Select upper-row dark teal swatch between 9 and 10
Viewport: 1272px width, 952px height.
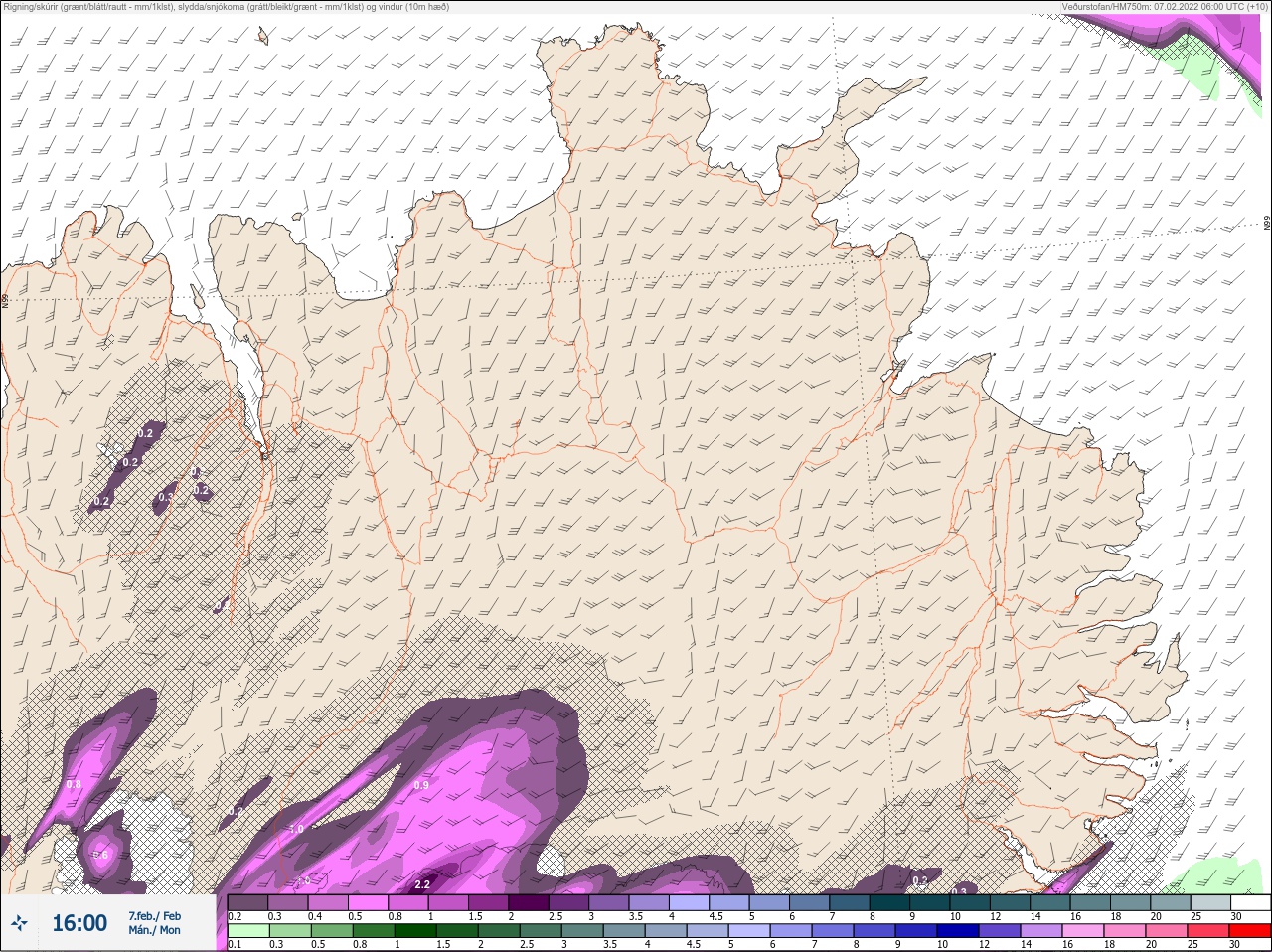tap(930, 902)
